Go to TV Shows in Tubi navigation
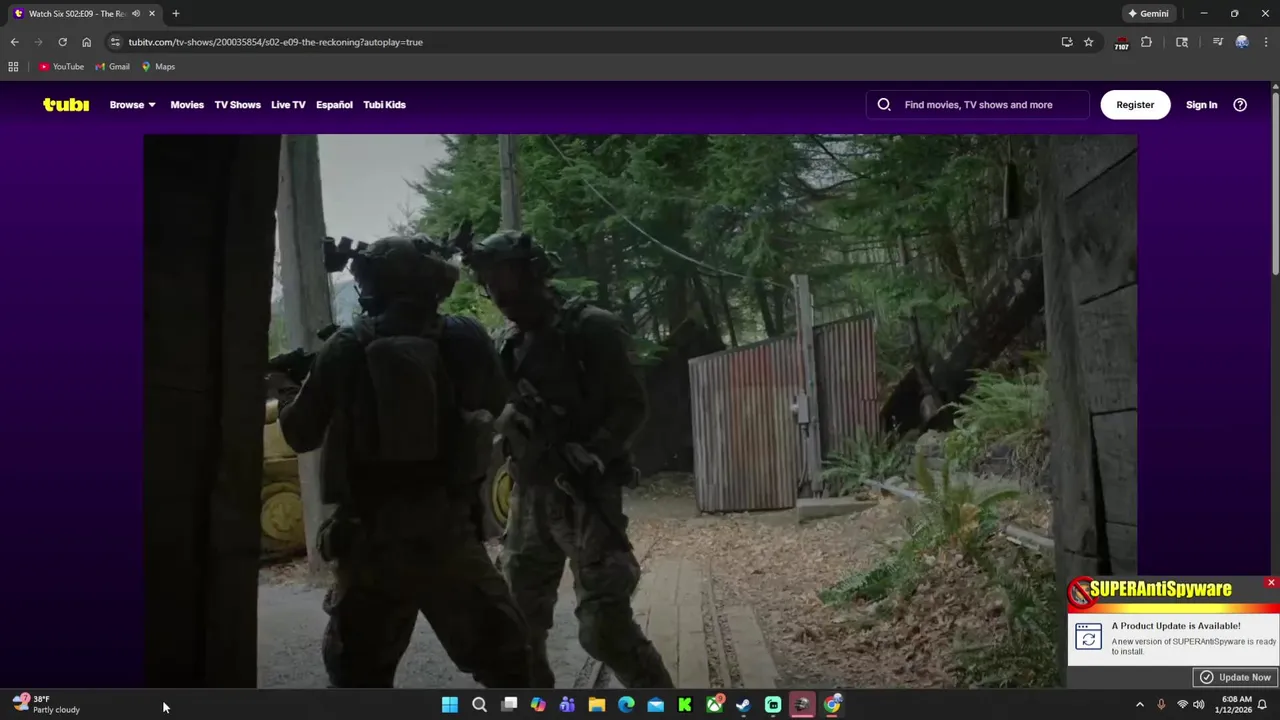1280x720 pixels. click(237, 104)
